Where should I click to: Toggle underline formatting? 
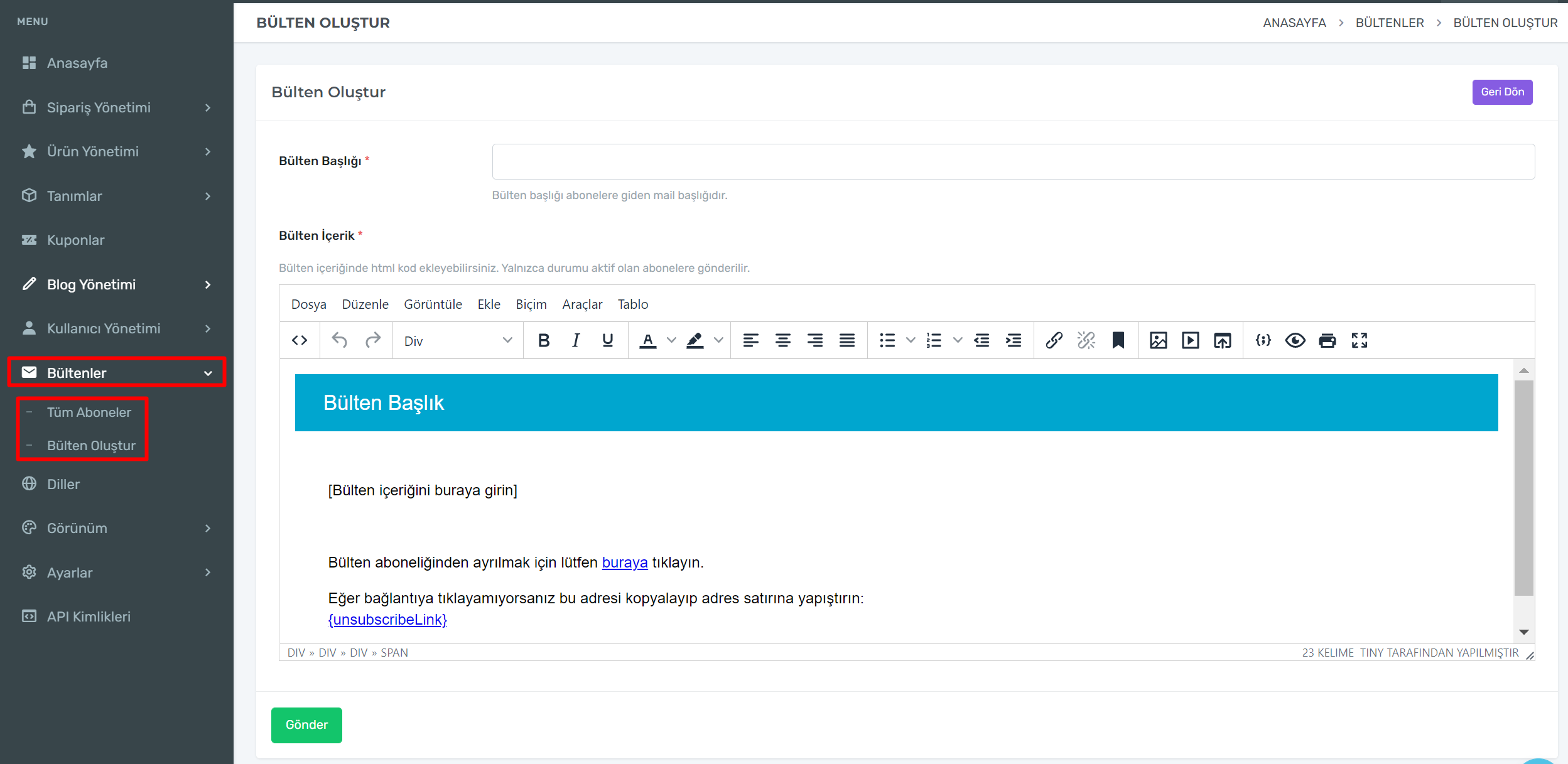click(x=607, y=340)
